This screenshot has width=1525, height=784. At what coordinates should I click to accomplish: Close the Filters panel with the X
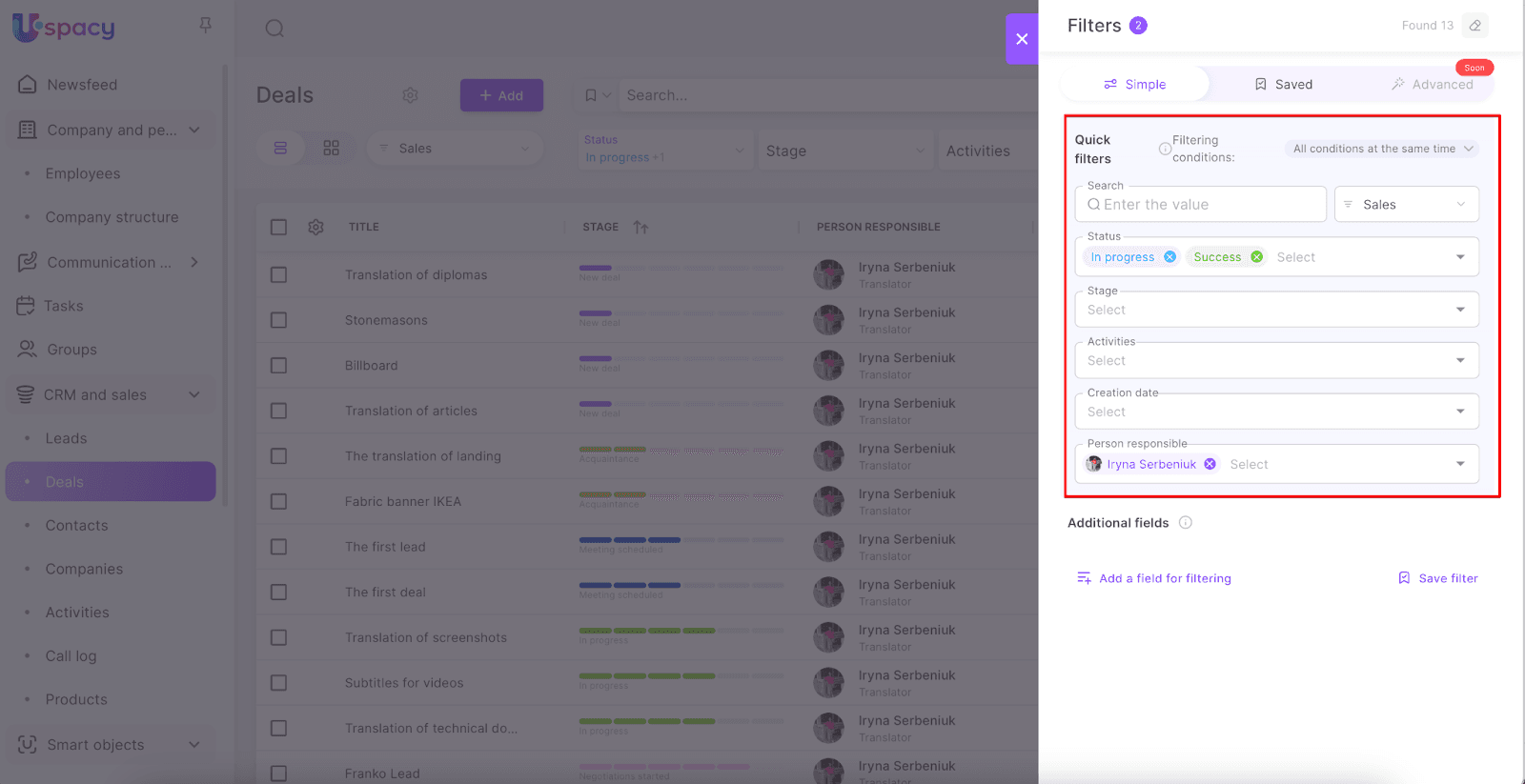point(1022,39)
